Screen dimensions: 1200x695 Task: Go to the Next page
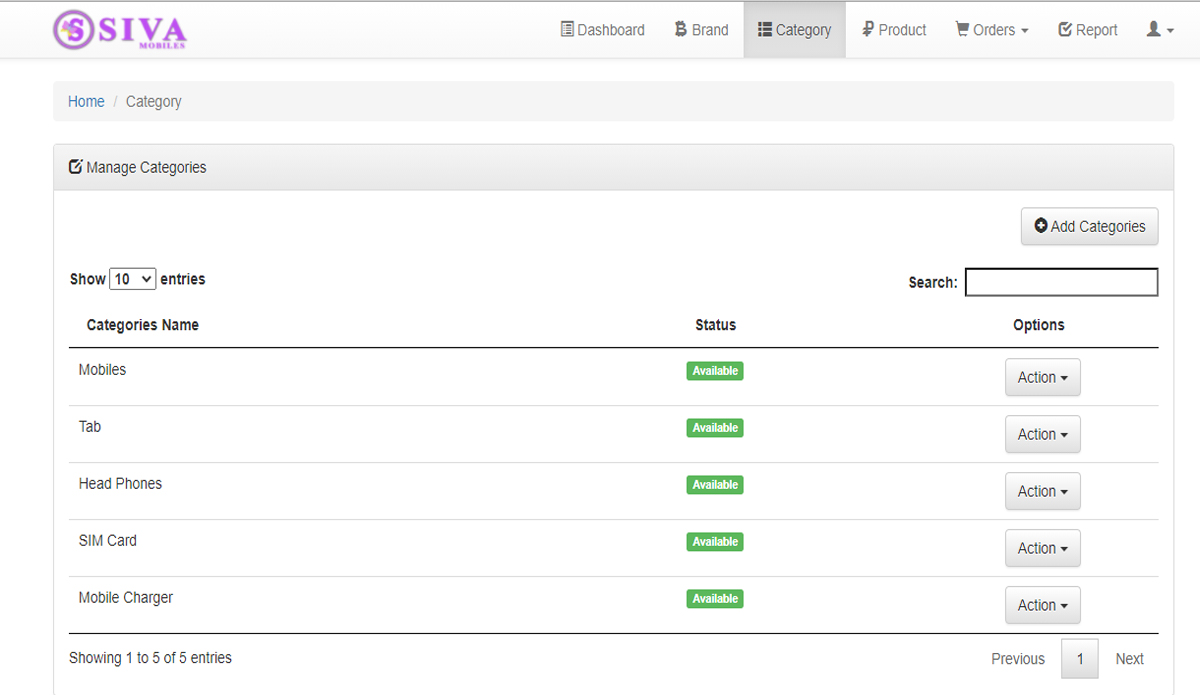pos(1129,659)
